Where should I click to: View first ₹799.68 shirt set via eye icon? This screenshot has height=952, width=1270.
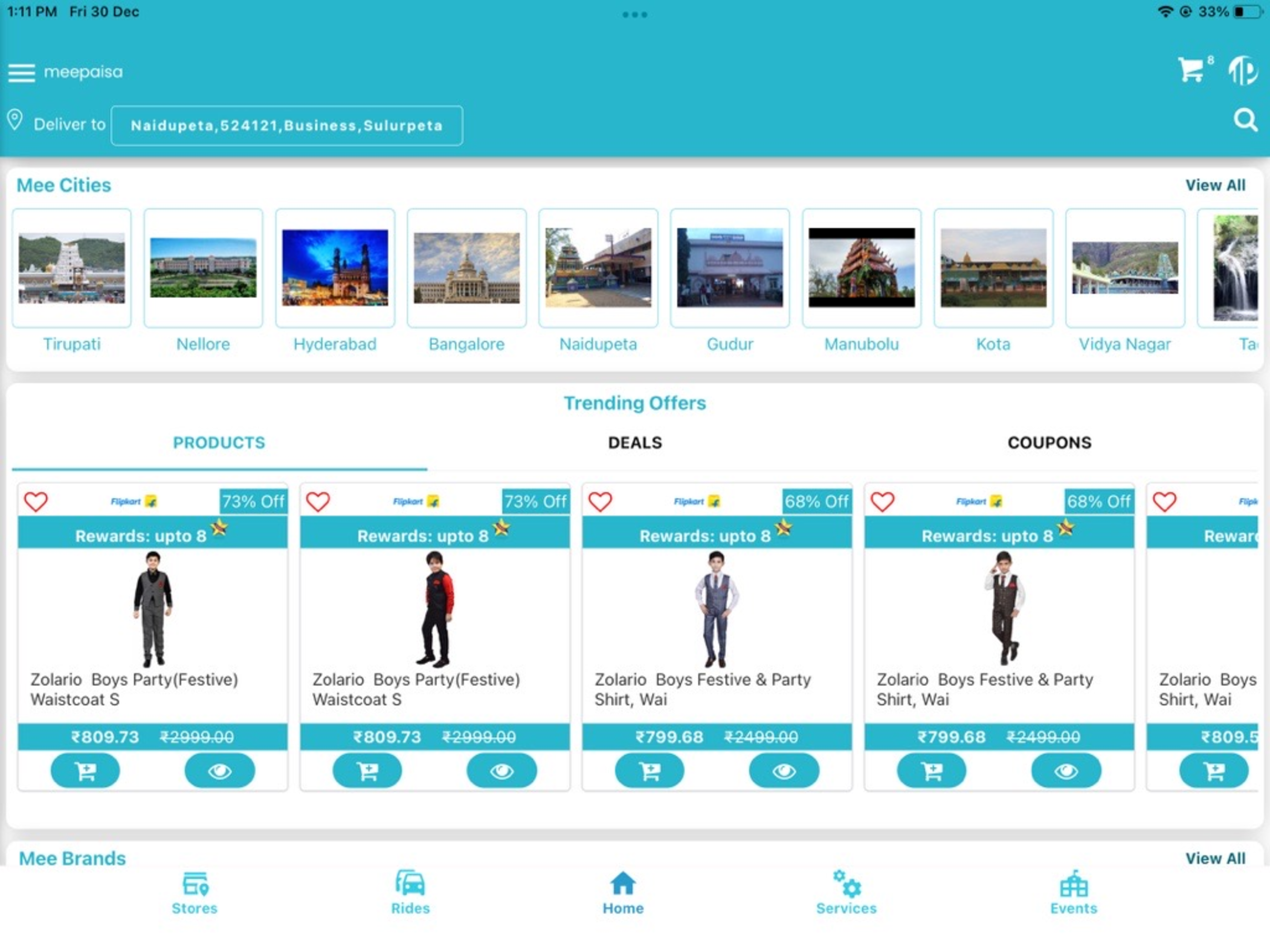pos(784,771)
